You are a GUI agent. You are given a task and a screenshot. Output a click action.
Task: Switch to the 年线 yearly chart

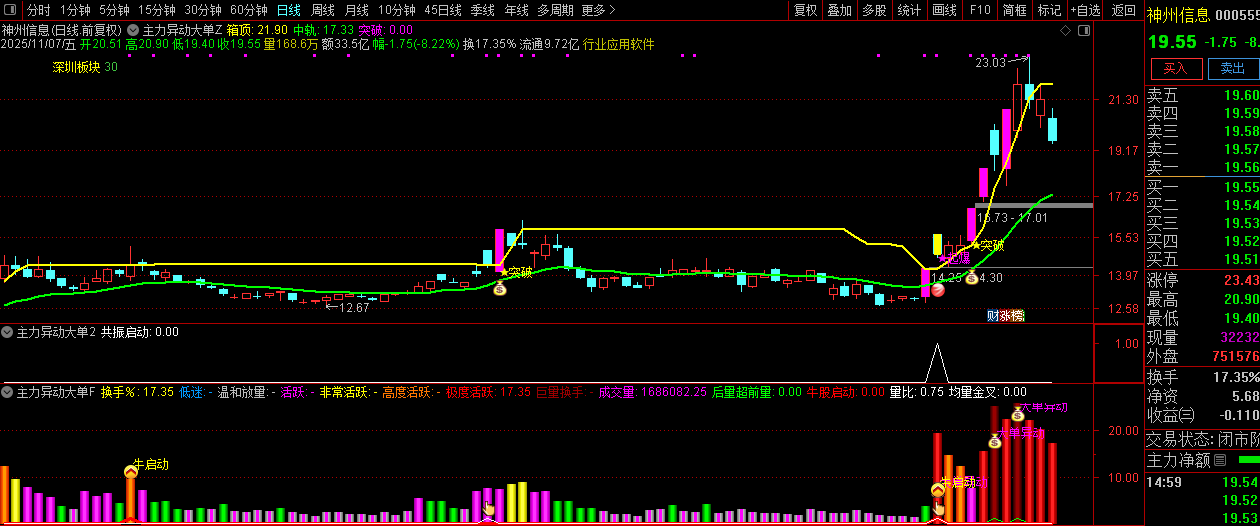(x=516, y=10)
